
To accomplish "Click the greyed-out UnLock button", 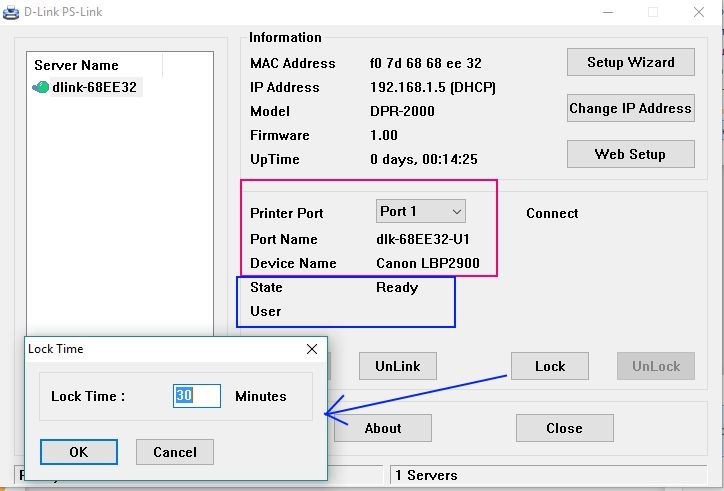I will 656,366.
